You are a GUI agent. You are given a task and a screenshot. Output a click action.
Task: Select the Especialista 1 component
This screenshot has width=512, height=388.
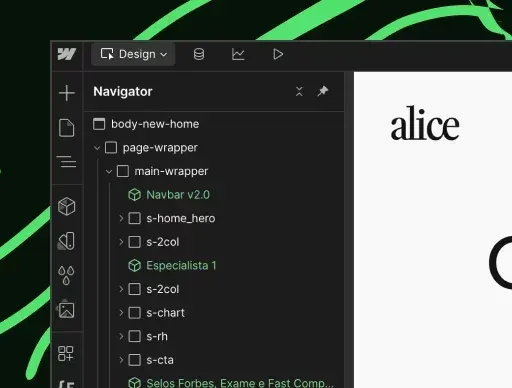(213, 266)
